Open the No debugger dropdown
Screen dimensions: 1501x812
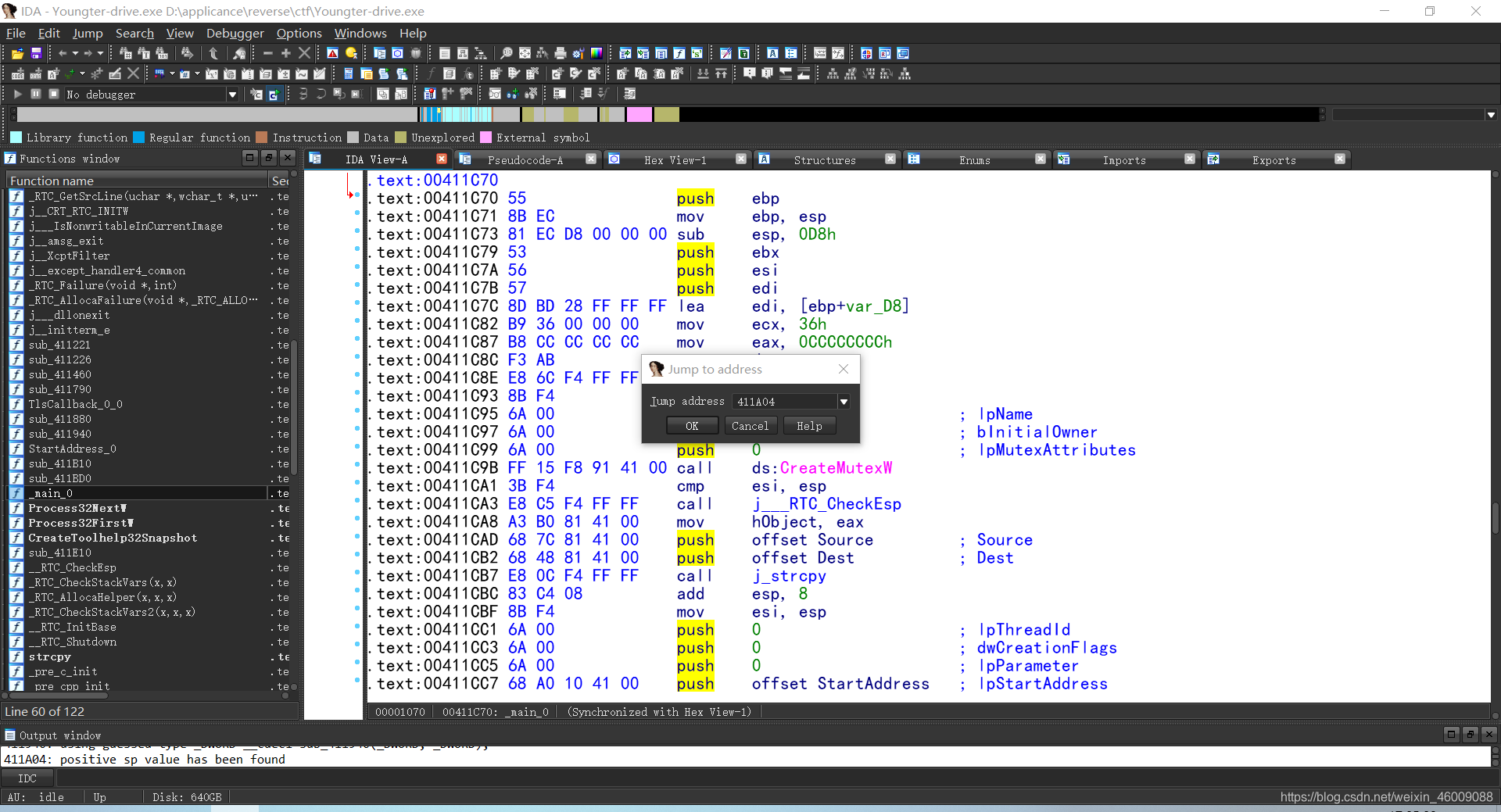tap(232, 95)
